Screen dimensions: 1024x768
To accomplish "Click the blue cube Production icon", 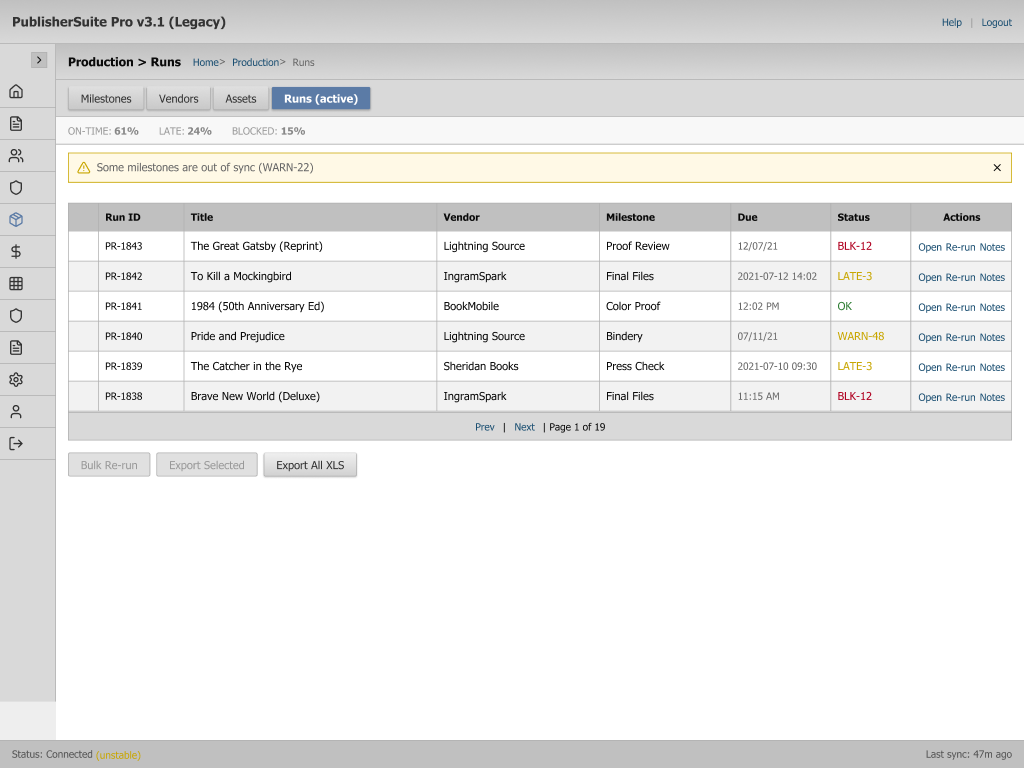I will [x=16, y=220].
